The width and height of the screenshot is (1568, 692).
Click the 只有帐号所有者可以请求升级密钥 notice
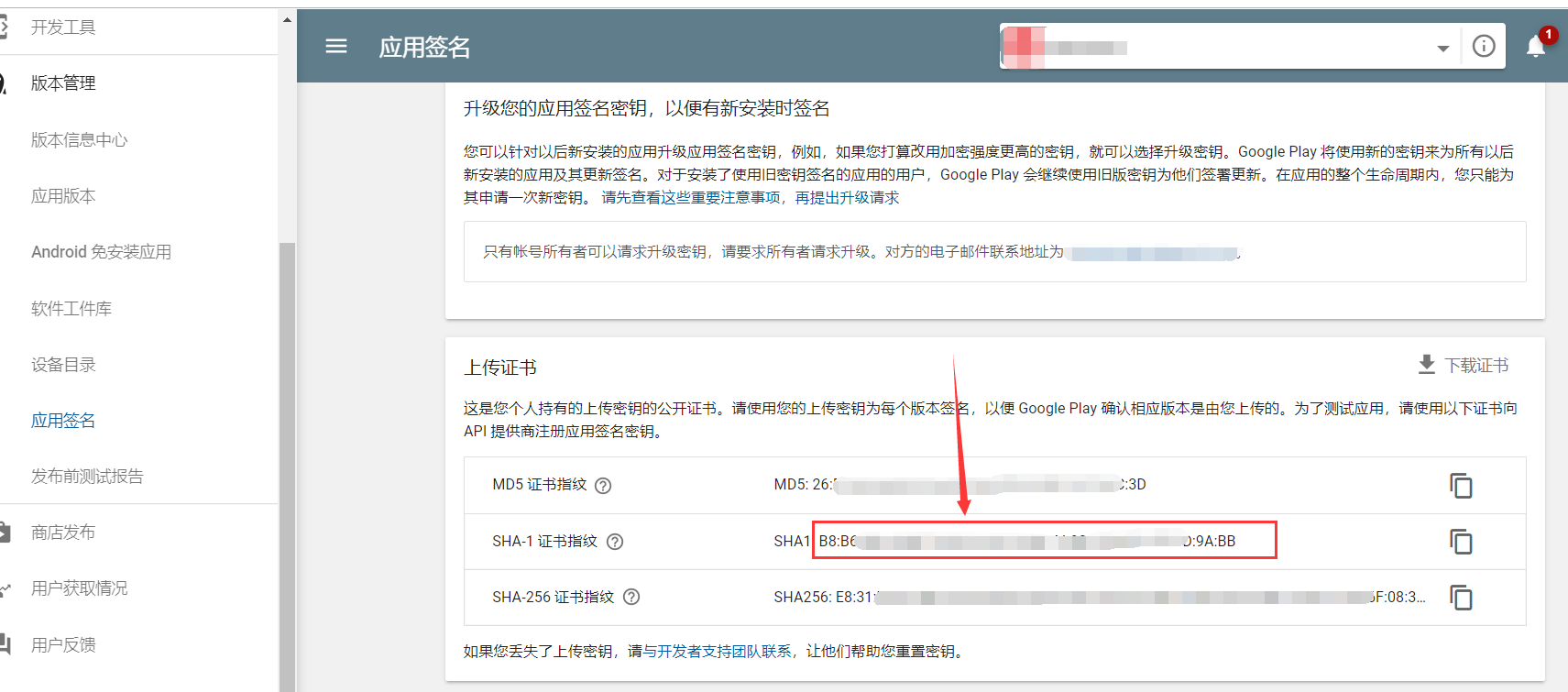pos(995,251)
